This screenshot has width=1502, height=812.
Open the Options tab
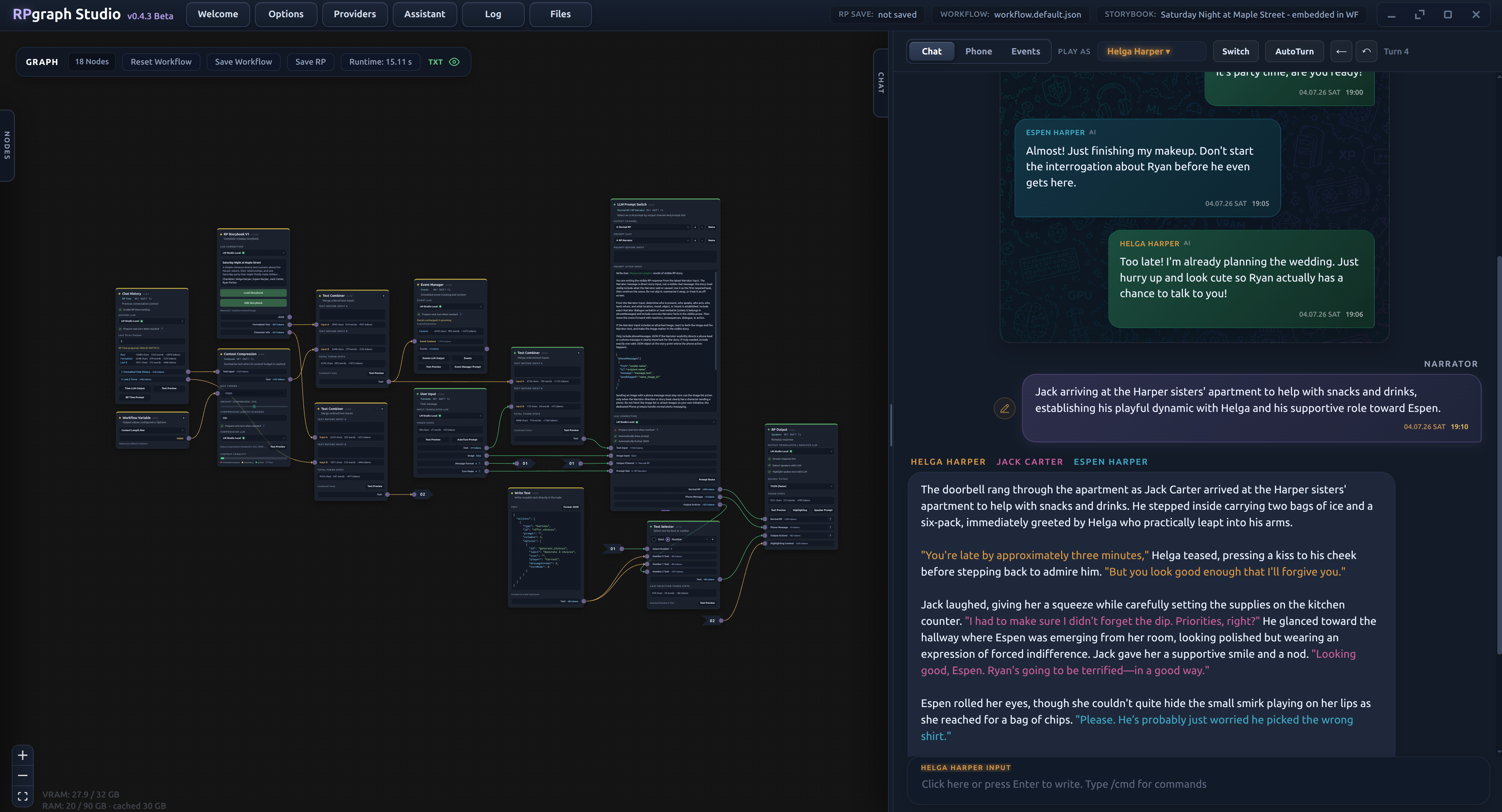click(286, 14)
